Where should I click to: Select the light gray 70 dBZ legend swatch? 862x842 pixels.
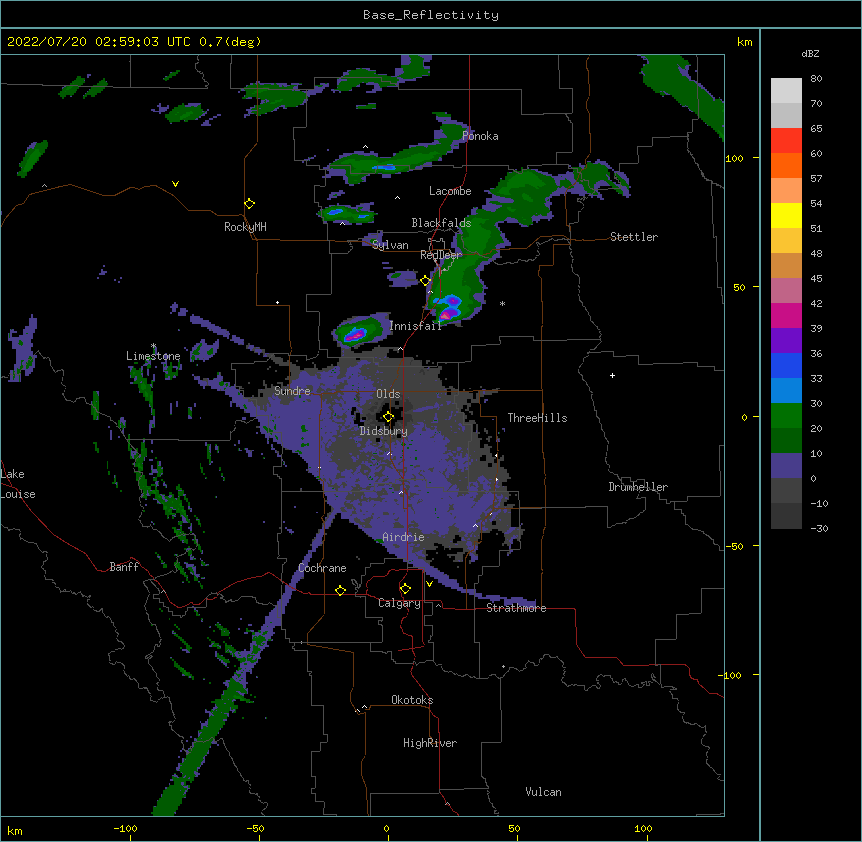(786, 91)
